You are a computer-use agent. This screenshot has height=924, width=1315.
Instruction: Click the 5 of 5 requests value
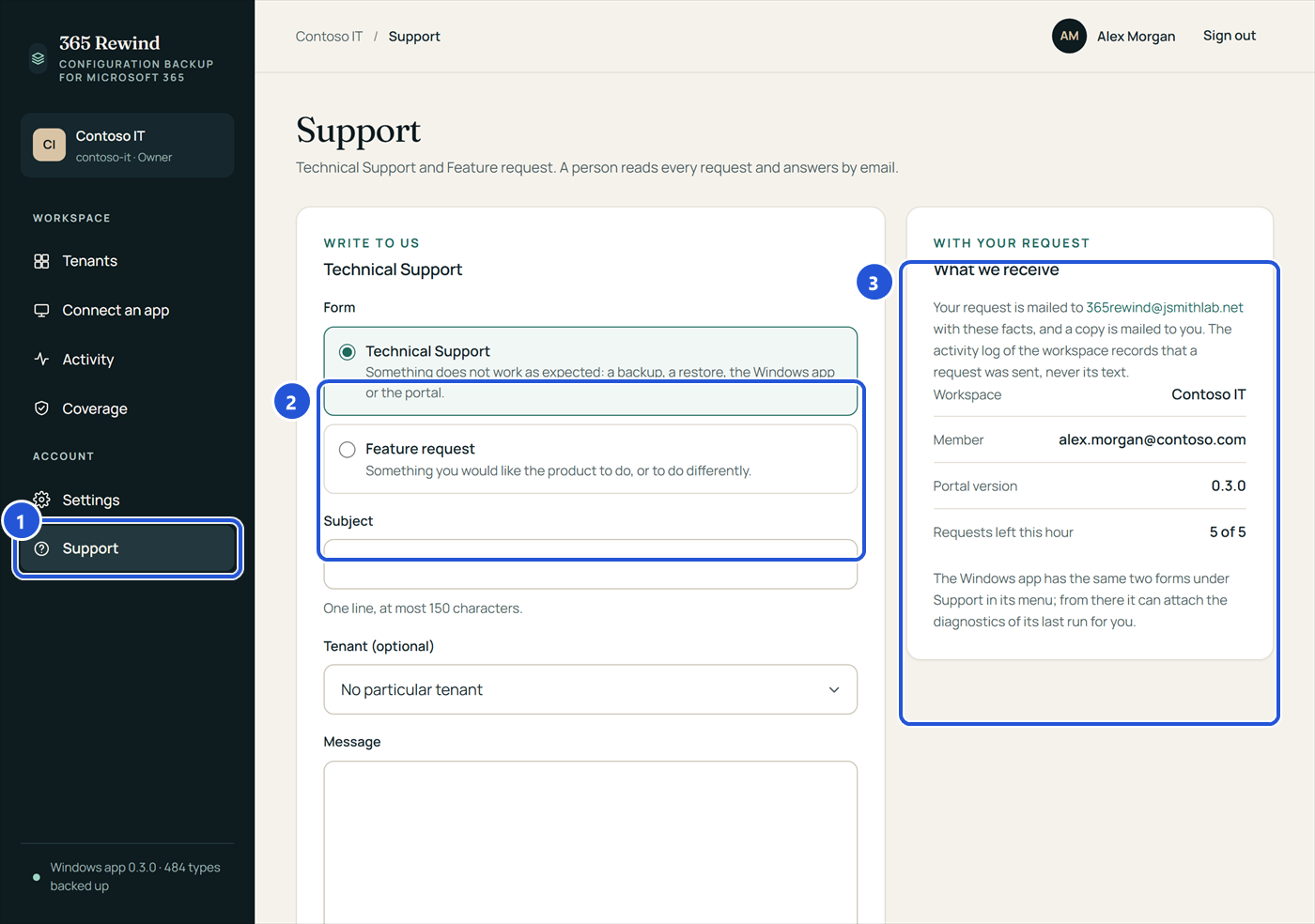(x=1228, y=532)
